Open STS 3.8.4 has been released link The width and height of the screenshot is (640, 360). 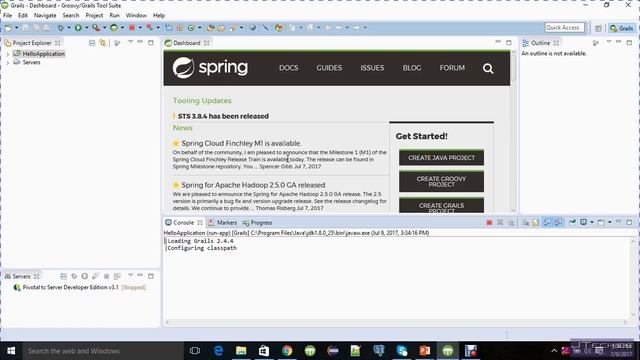[223, 116]
